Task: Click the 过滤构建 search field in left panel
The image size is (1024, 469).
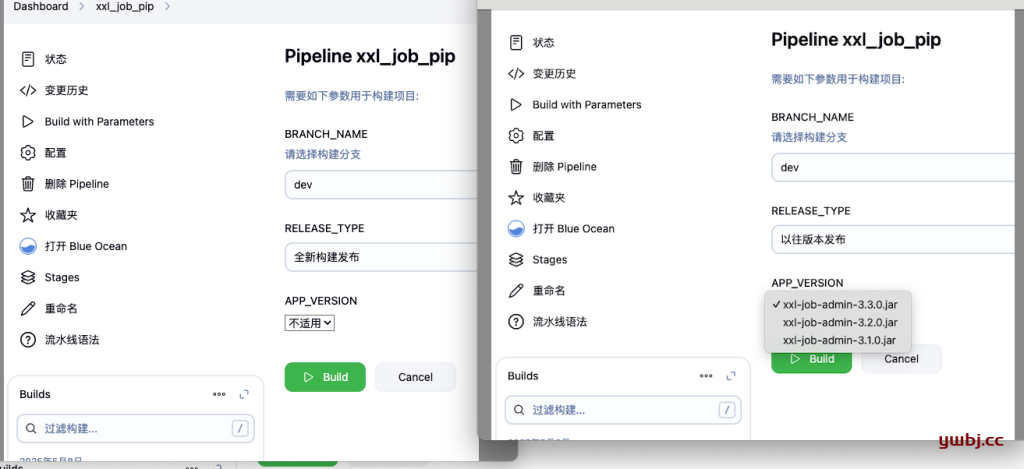Action: tap(135, 429)
